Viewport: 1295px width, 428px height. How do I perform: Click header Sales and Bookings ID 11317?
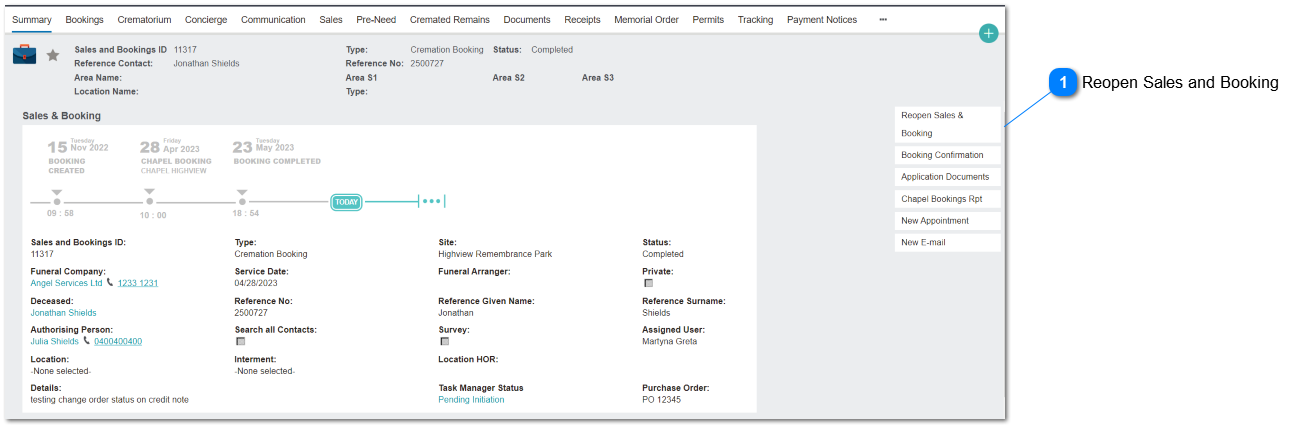tap(184, 49)
